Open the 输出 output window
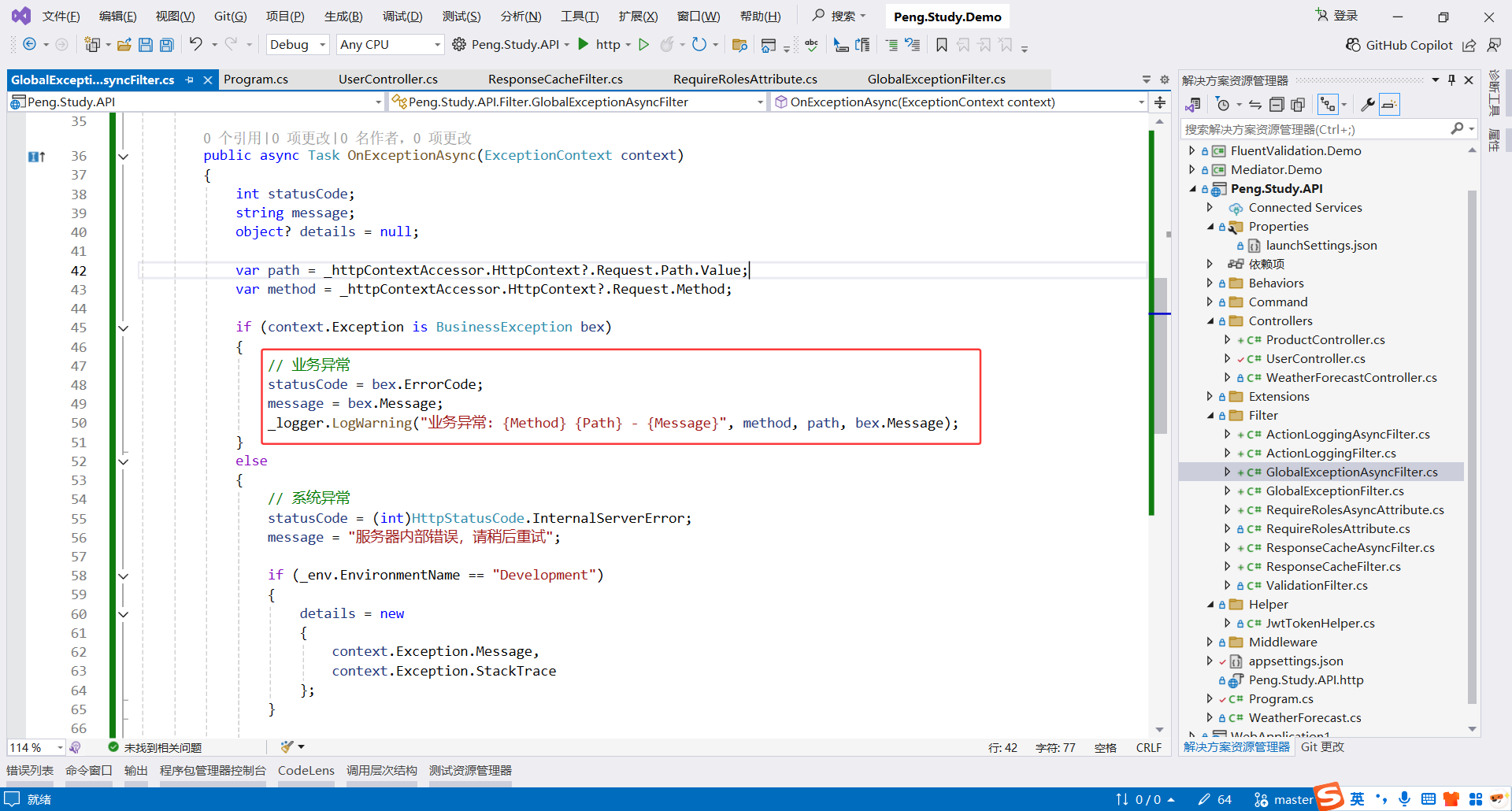Screen dimensions: 1512x811 tap(136, 771)
